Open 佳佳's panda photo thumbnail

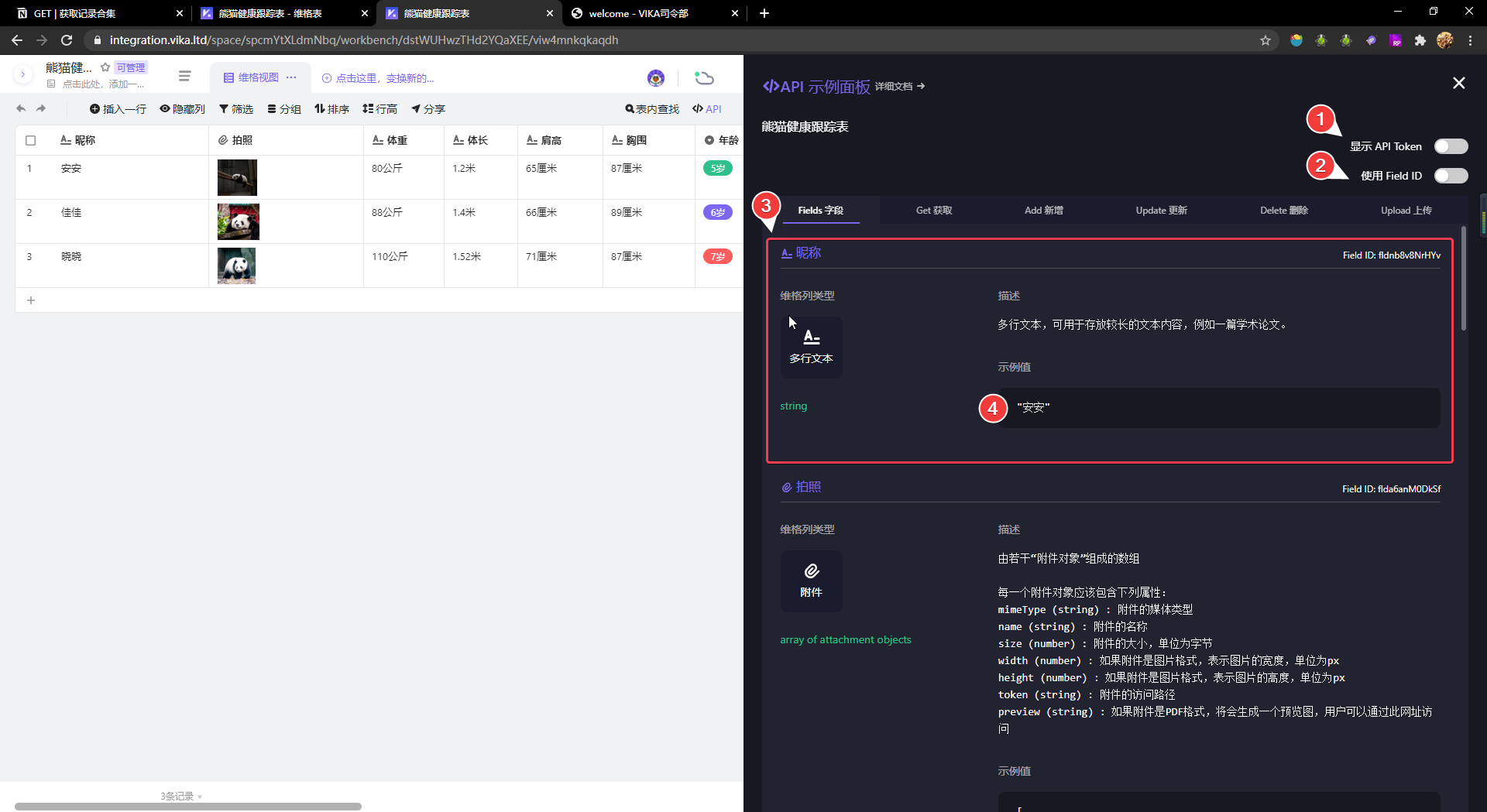(239, 221)
